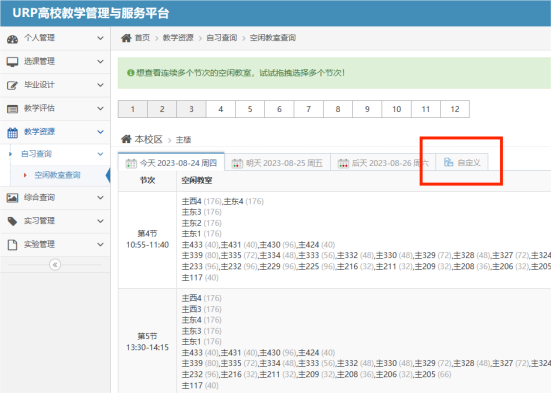
Task: Switch to the 明天 2023-08-25 周五 tab
Action: pos(277,163)
